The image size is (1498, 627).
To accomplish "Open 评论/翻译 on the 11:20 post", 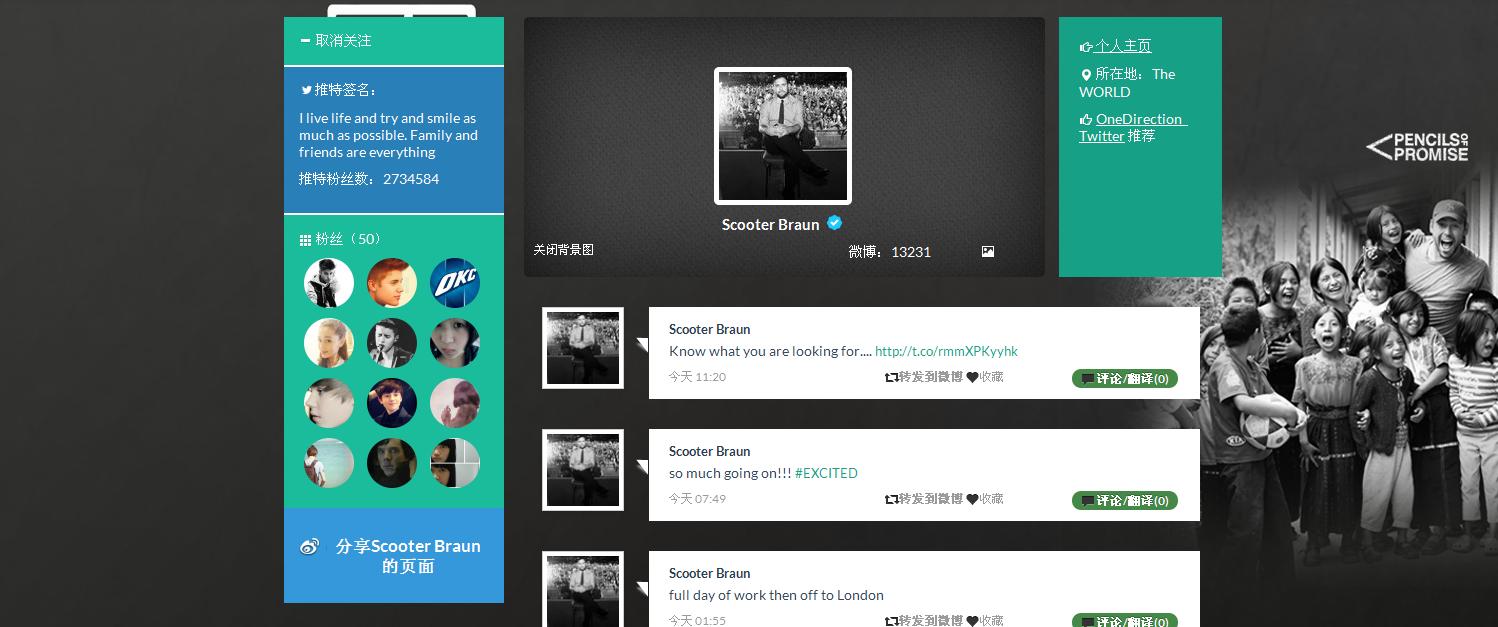I will coord(1125,379).
